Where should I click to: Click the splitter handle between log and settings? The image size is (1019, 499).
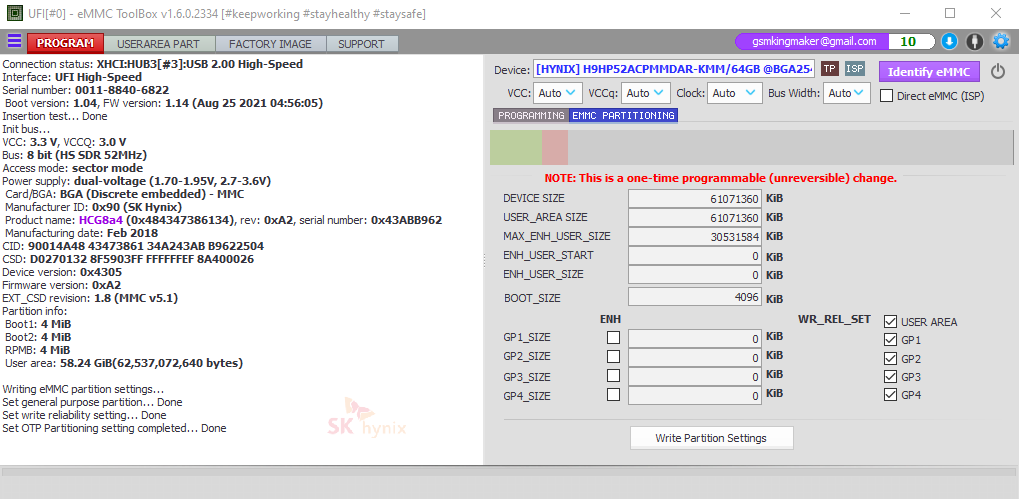pyautogui.click(x=485, y=260)
